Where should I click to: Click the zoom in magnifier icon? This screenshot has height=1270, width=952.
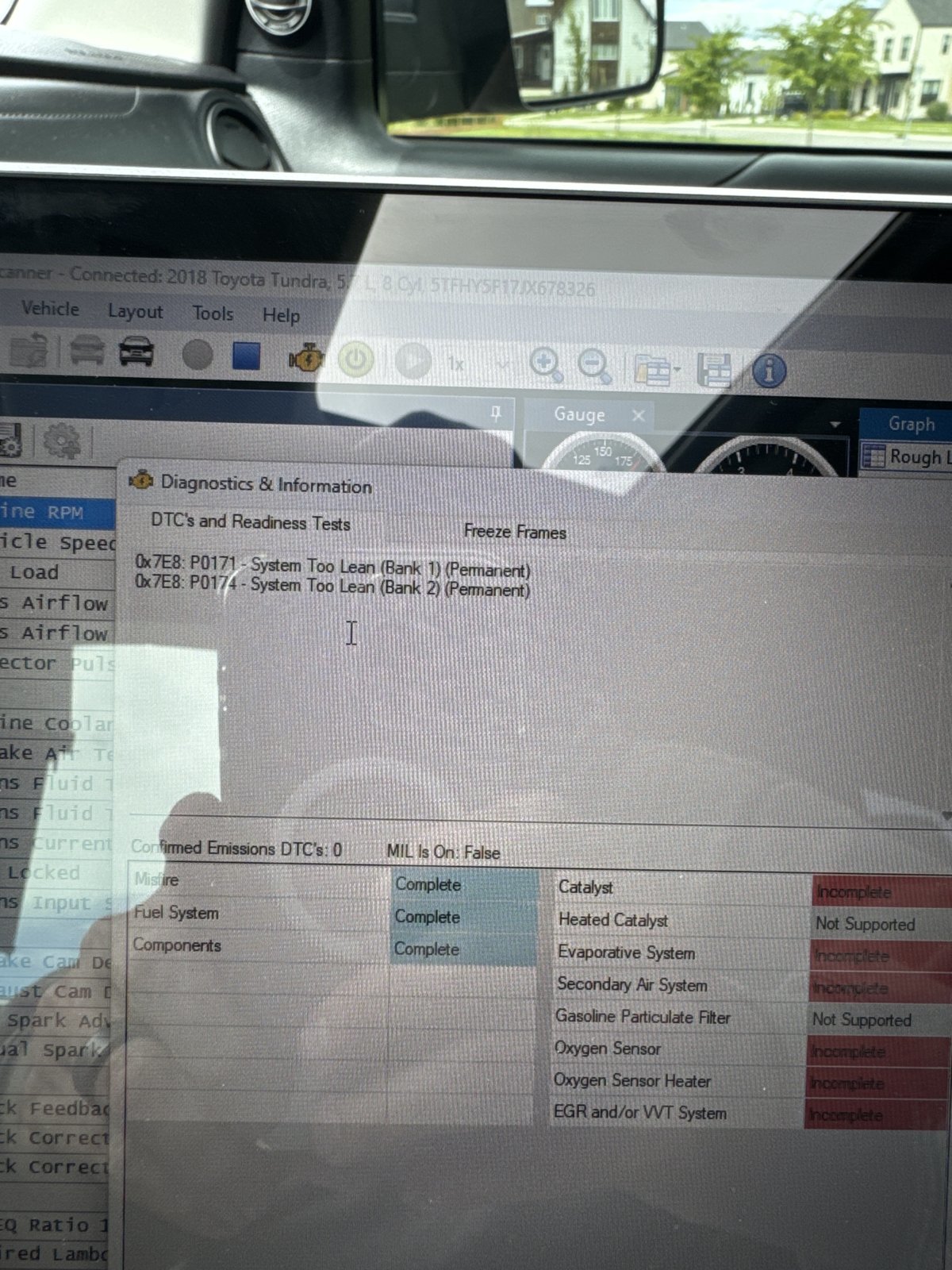pos(546,364)
